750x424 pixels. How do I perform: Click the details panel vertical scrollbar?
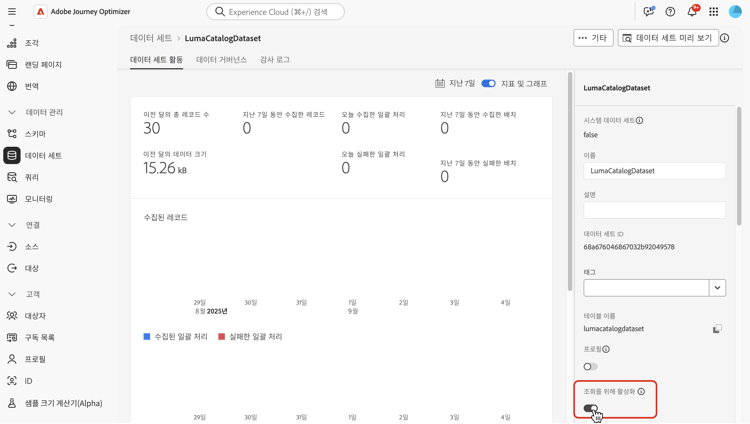coord(739,166)
